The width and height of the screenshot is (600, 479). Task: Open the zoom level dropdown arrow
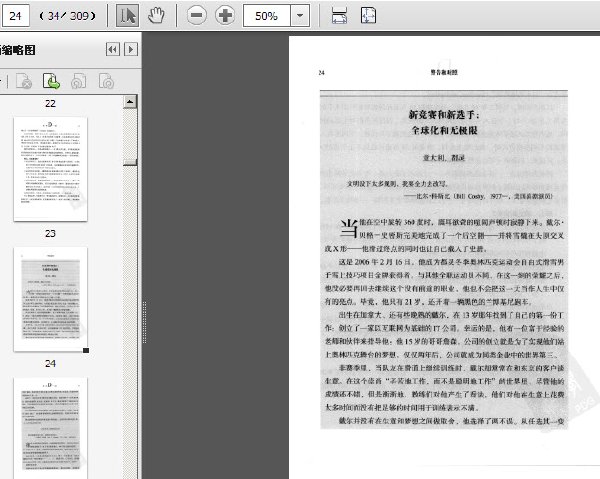tap(300, 16)
